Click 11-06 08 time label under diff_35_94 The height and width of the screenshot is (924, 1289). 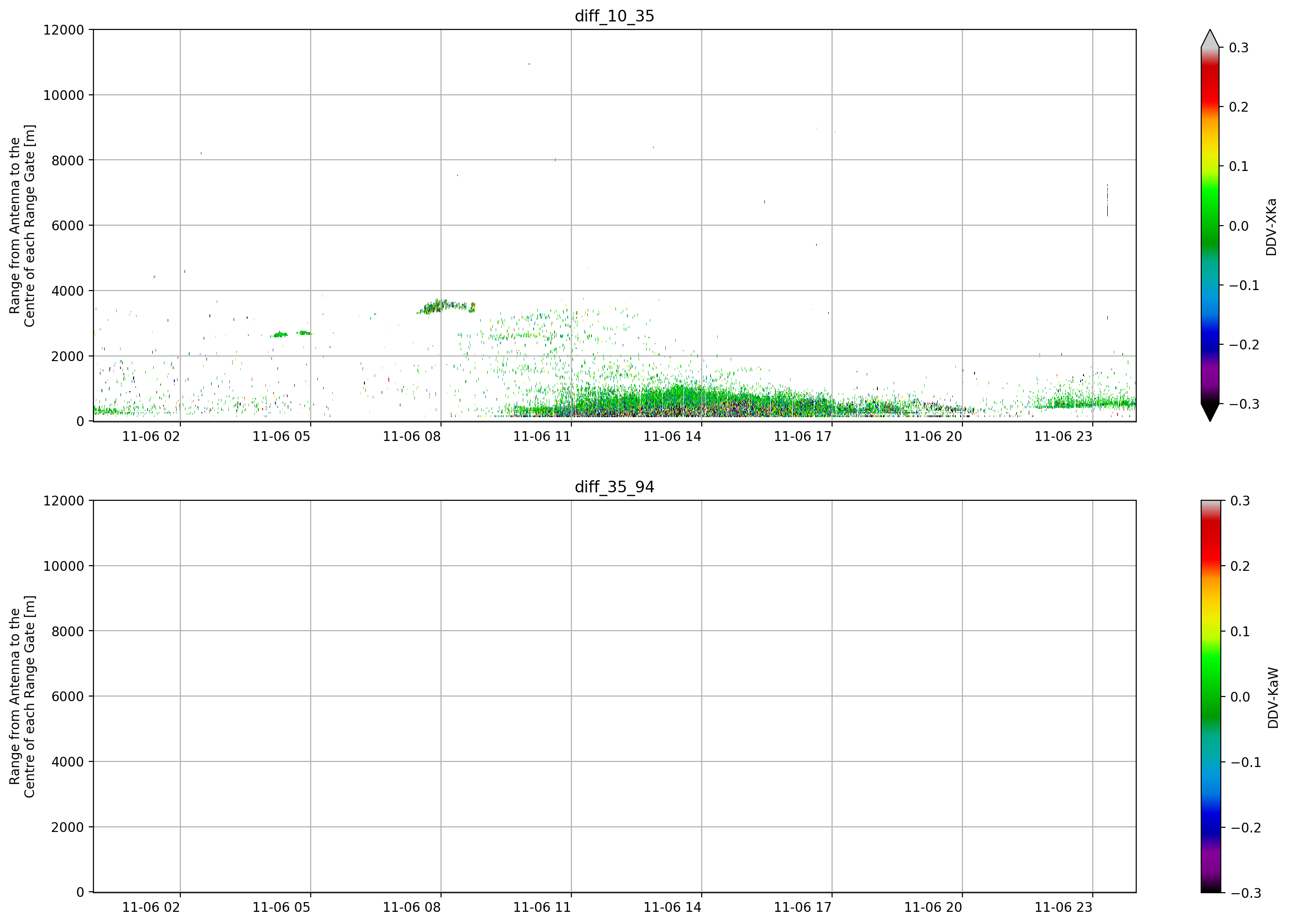[x=412, y=908]
